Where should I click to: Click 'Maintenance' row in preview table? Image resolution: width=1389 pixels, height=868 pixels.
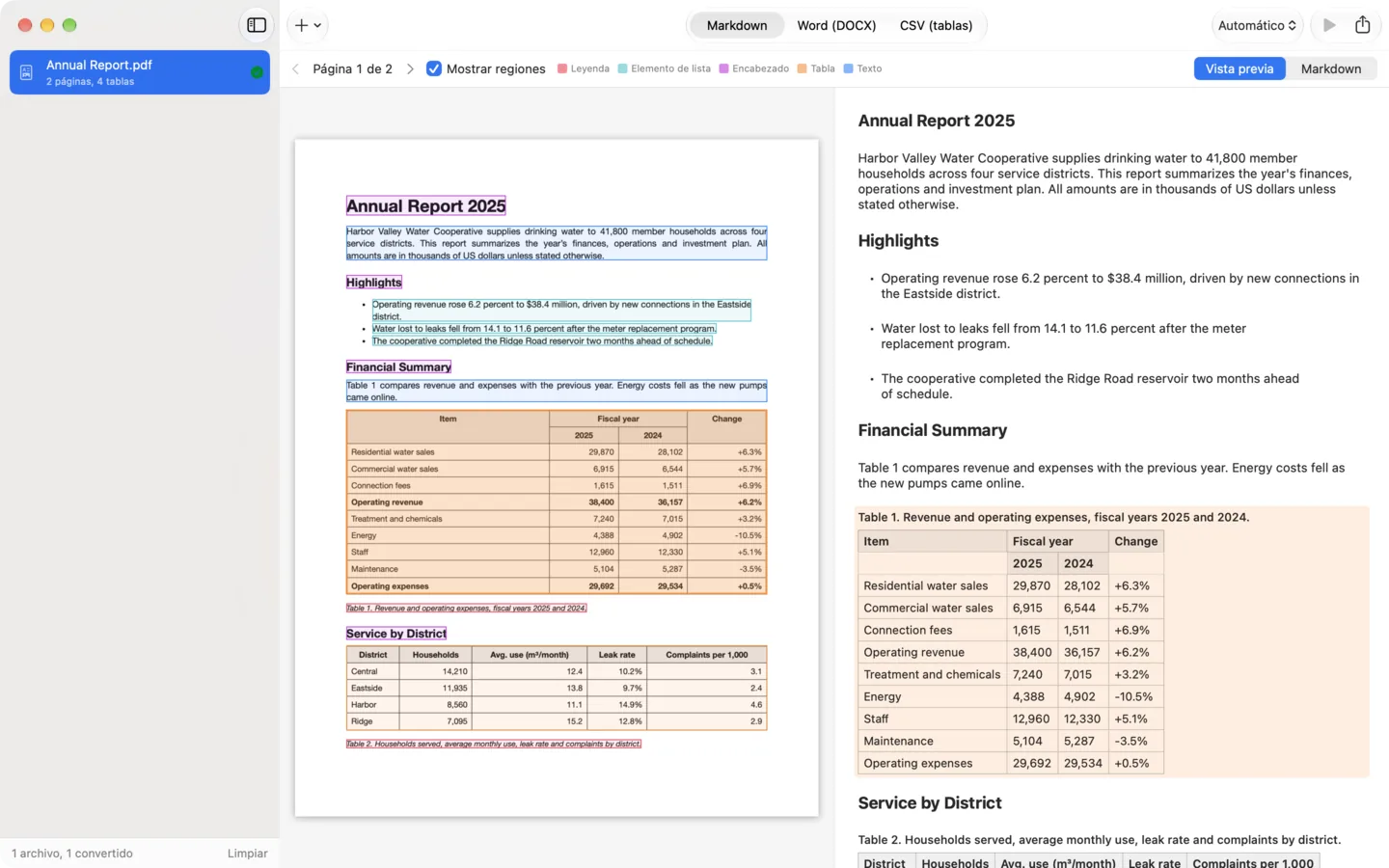[1010, 741]
